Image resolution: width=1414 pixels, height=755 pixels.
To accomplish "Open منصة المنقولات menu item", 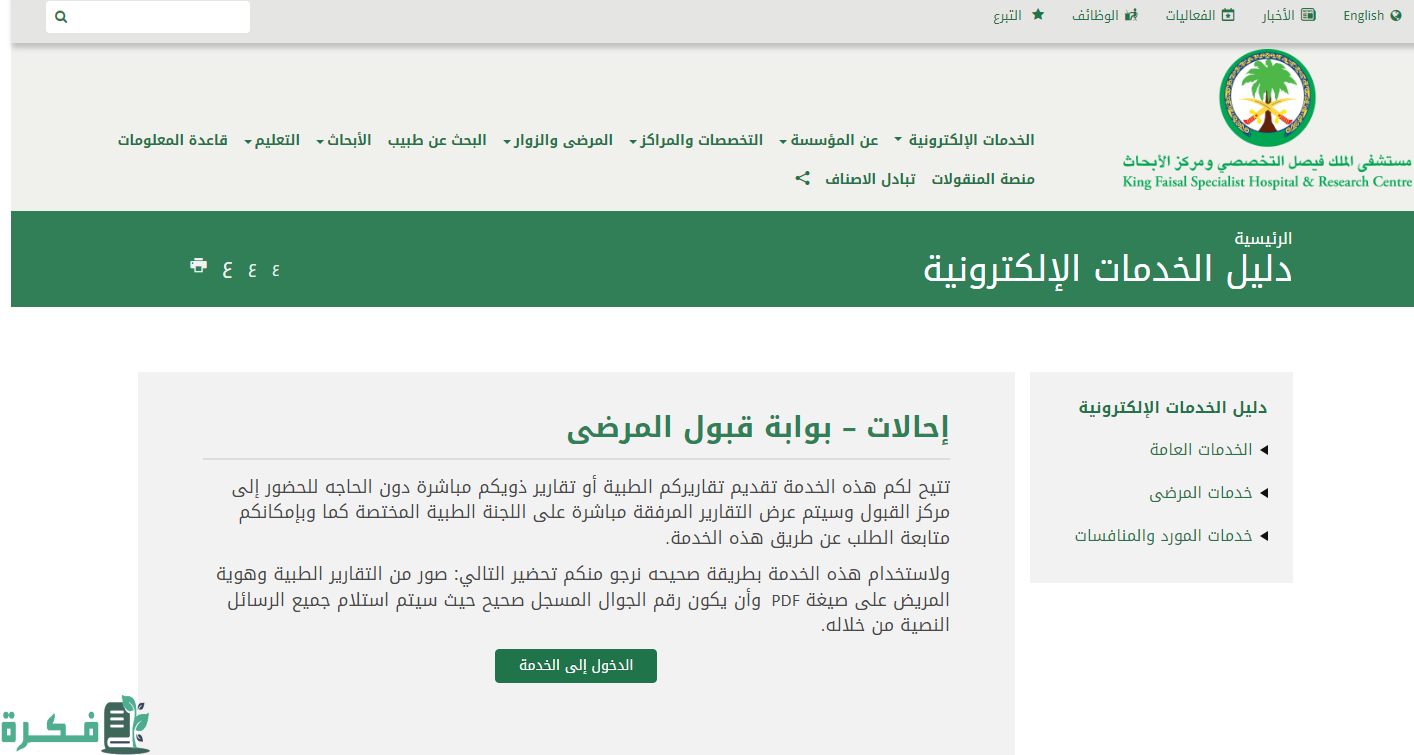I will pos(983,179).
